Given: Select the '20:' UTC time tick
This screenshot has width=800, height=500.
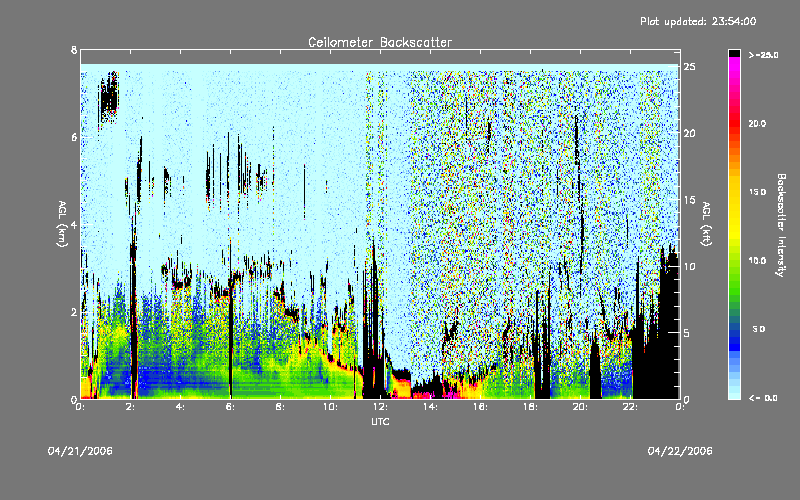Looking at the screenshot, I should tap(580, 407).
